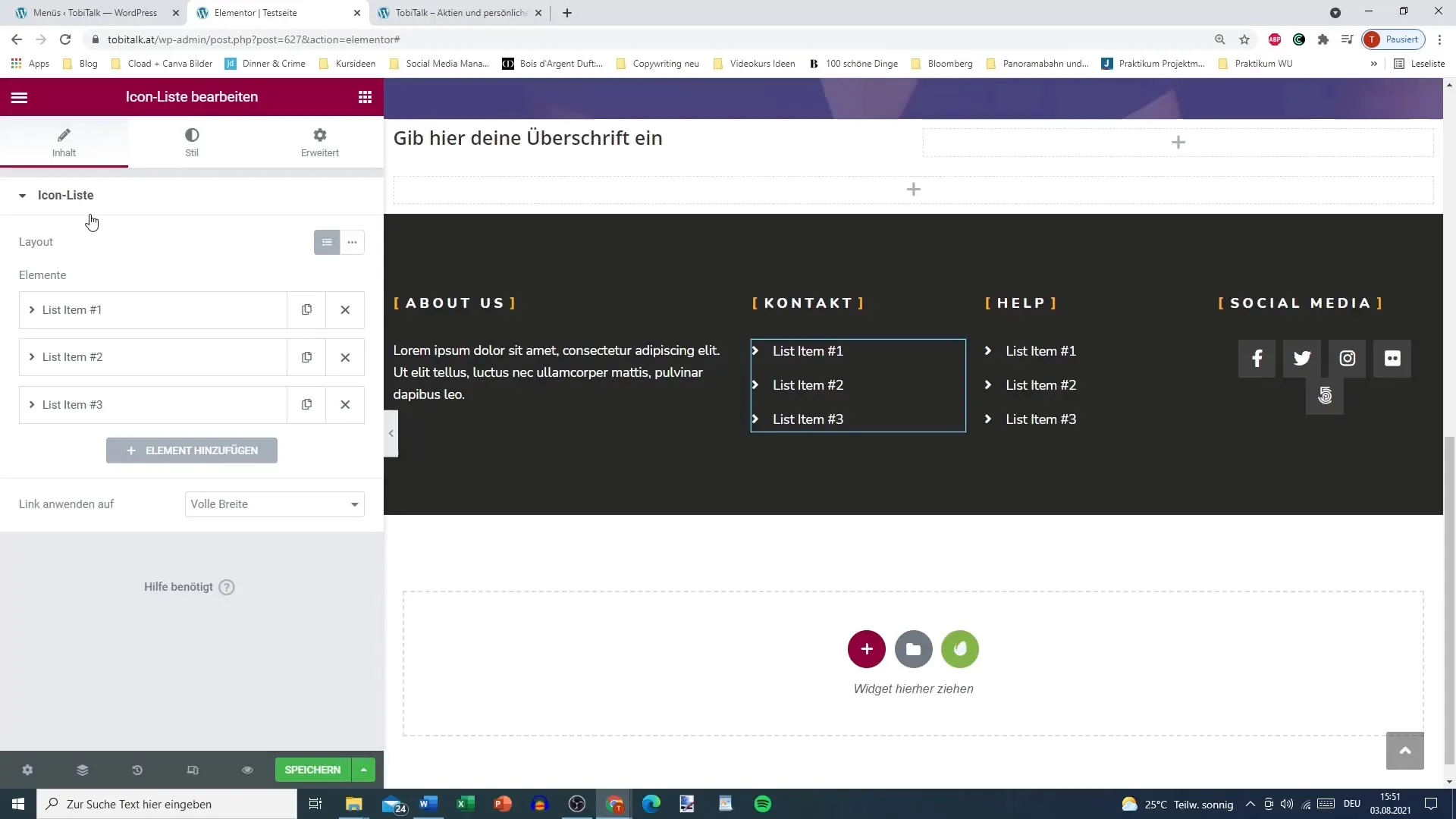Viewport: 1456px width, 819px height.
Task: Click the Facebook social icon
Action: click(1257, 358)
